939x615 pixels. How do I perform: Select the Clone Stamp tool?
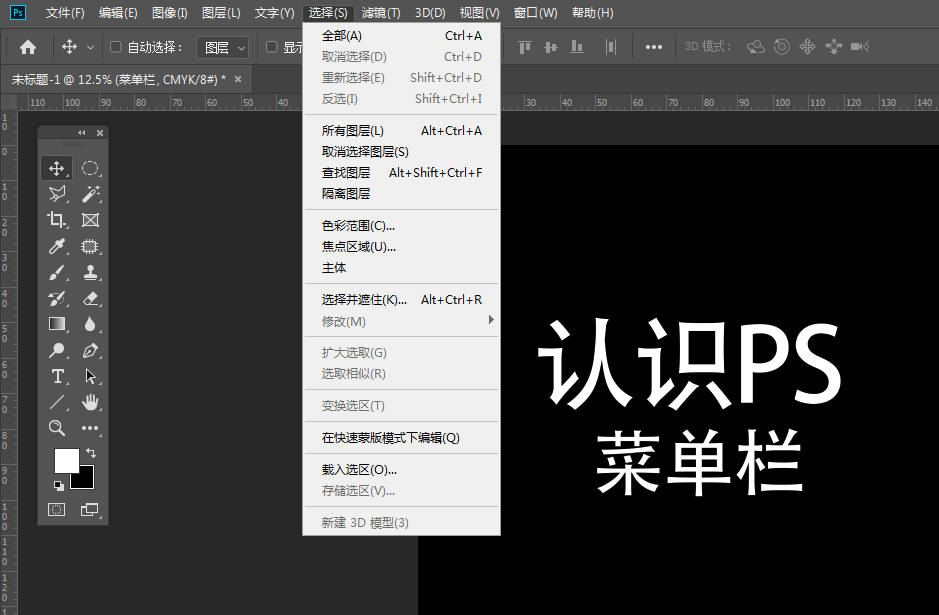click(x=91, y=271)
